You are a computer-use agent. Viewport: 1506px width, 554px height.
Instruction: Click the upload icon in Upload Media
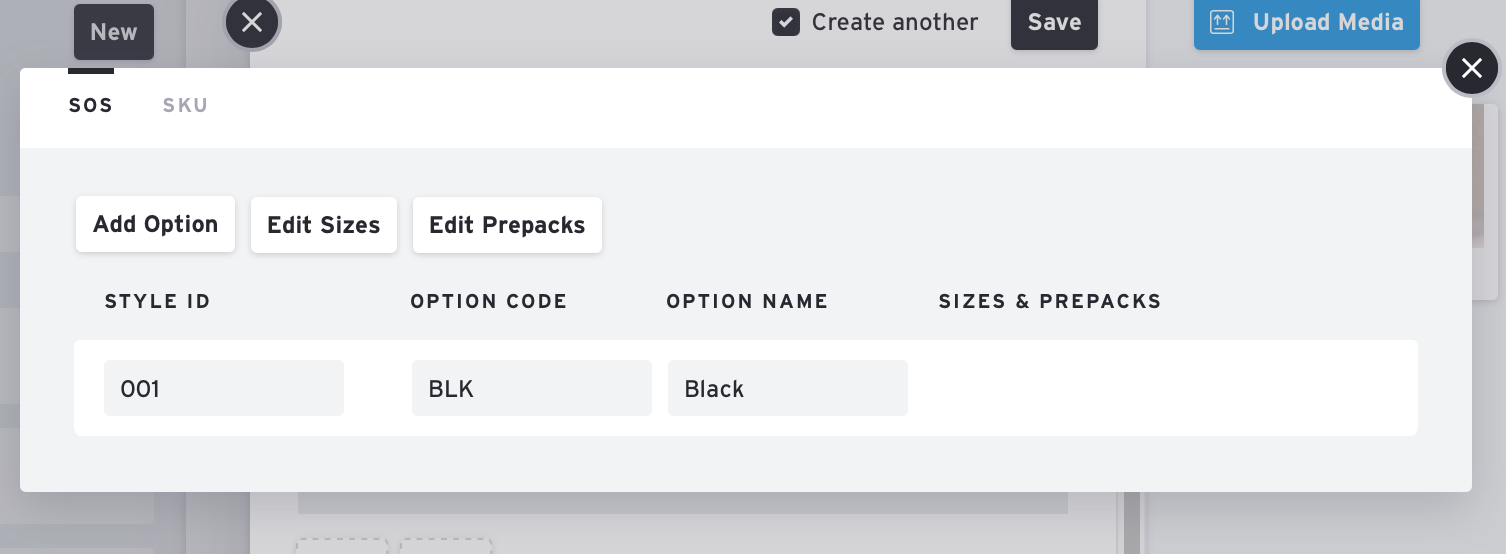[1223, 22]
